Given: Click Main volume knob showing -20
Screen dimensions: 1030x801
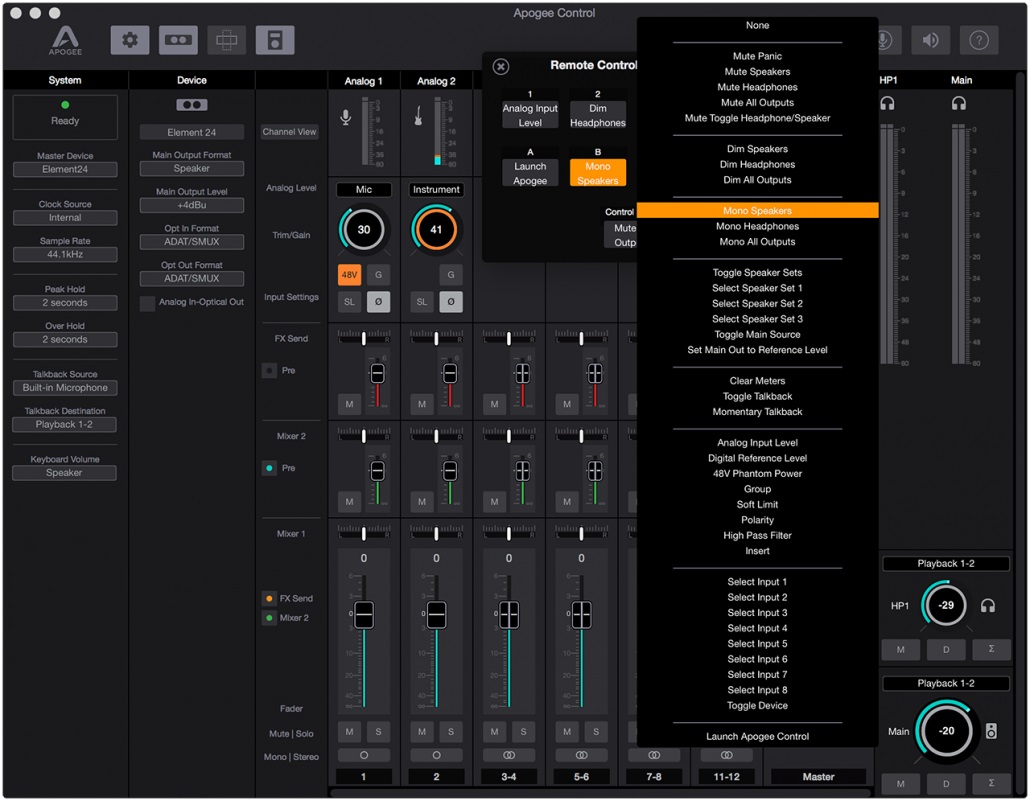Looking at the screenshot, I should pyautogui.click(x=946, y=731).
